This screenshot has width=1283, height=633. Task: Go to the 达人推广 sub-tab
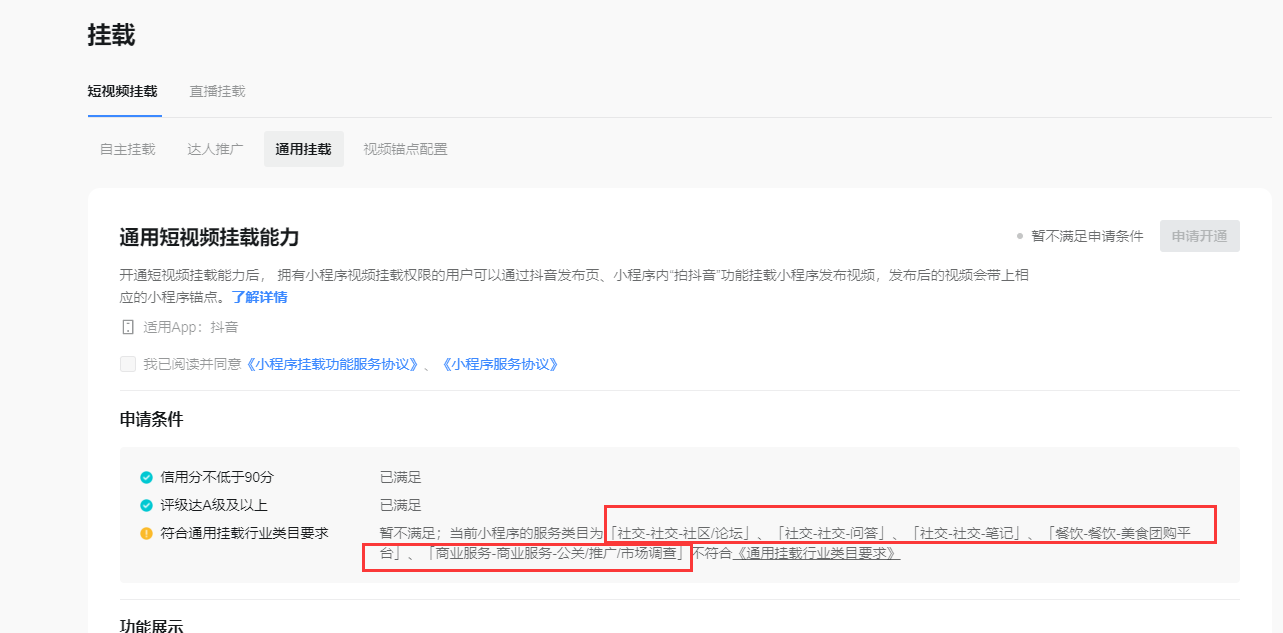(215, 149)
